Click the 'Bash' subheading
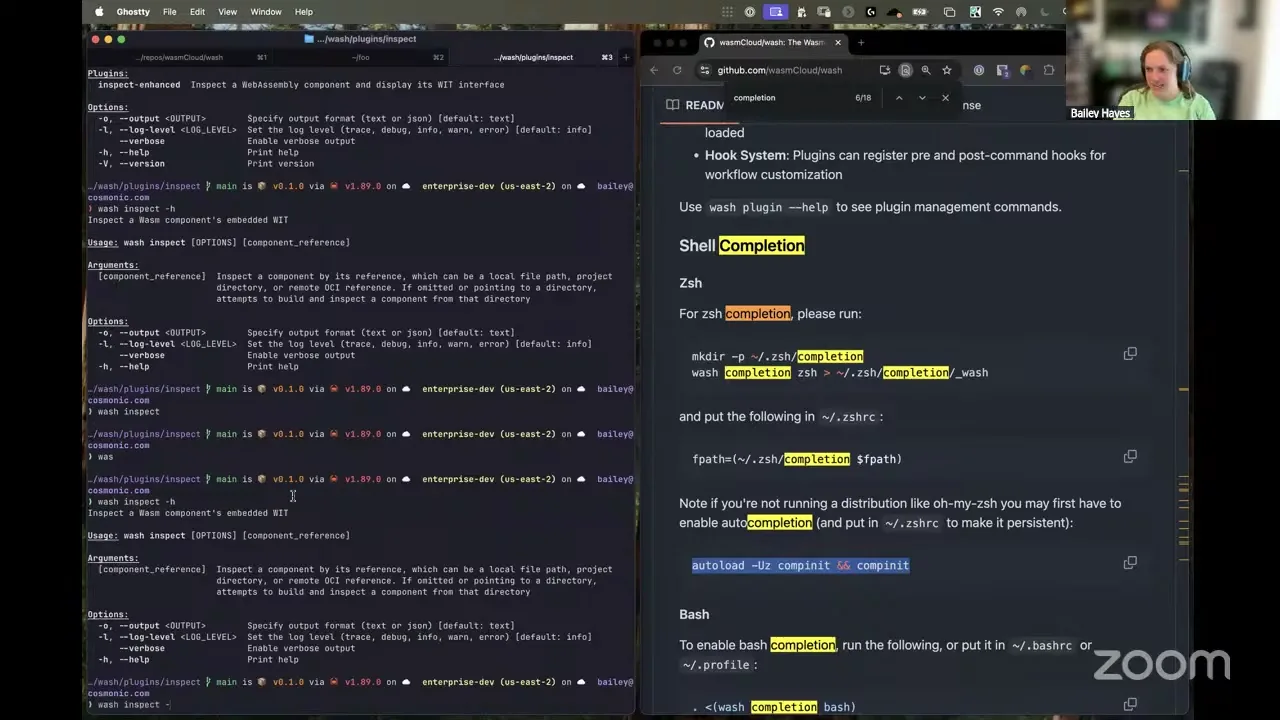 pos(694,614)
